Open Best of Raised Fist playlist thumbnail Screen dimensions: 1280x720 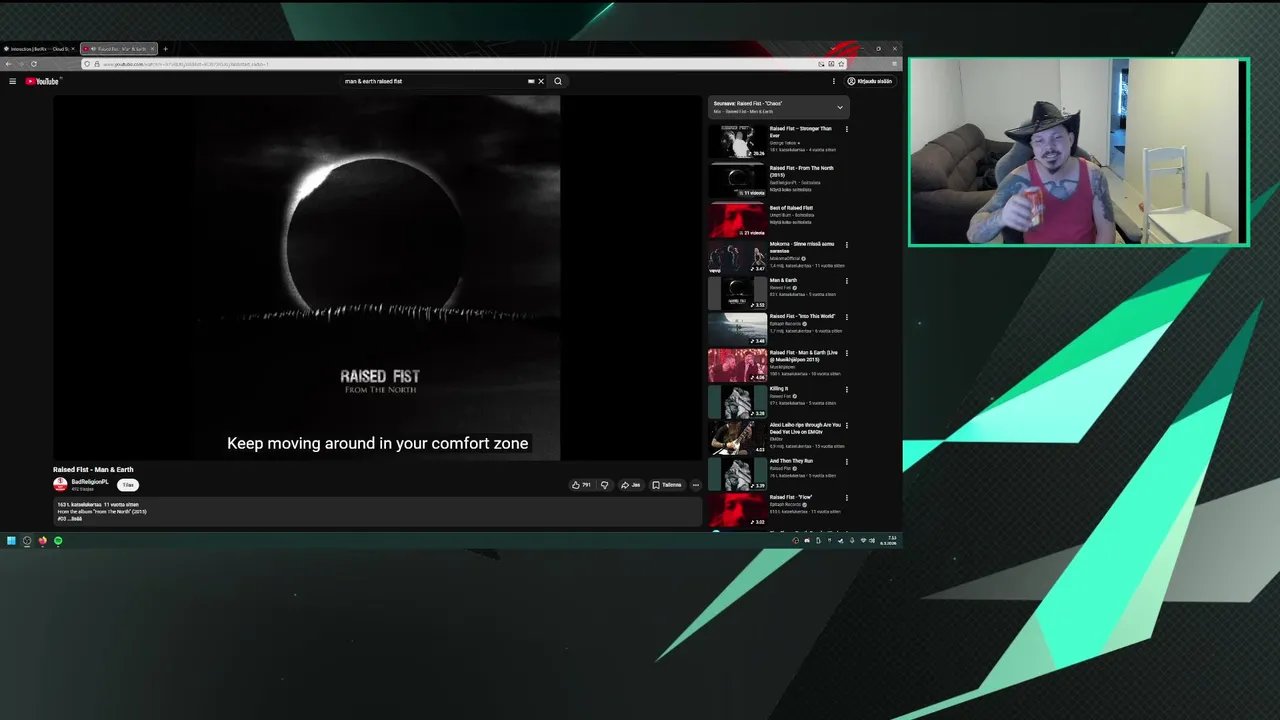(x=738, y=221)
